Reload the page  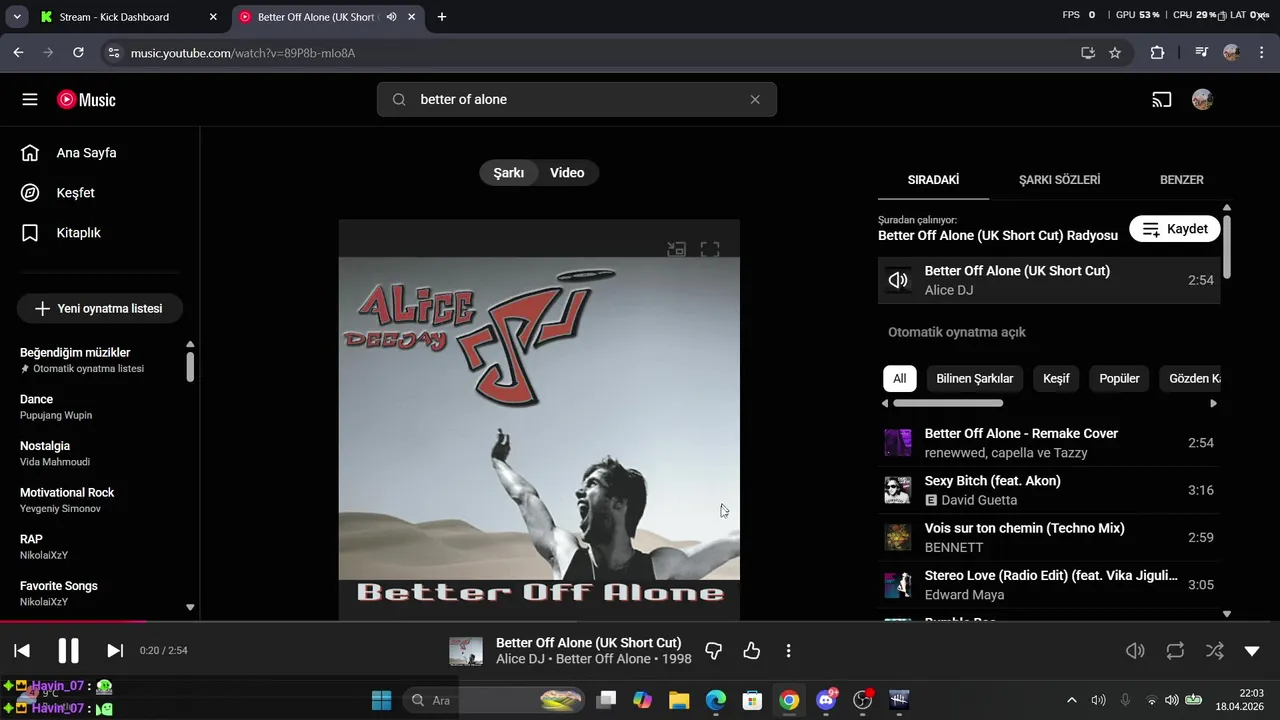coord(78,53)
